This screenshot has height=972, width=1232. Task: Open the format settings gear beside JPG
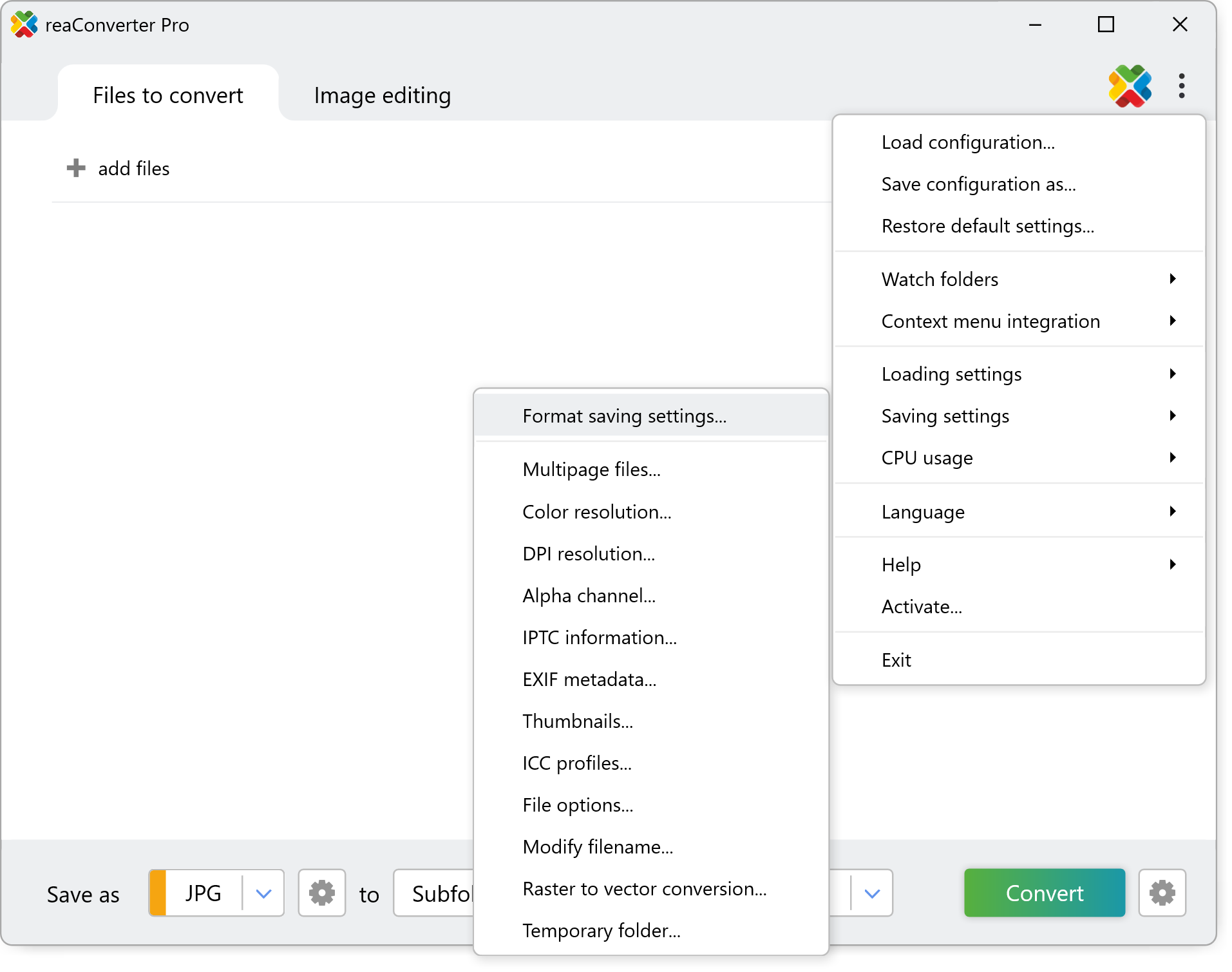pos(321,893)
